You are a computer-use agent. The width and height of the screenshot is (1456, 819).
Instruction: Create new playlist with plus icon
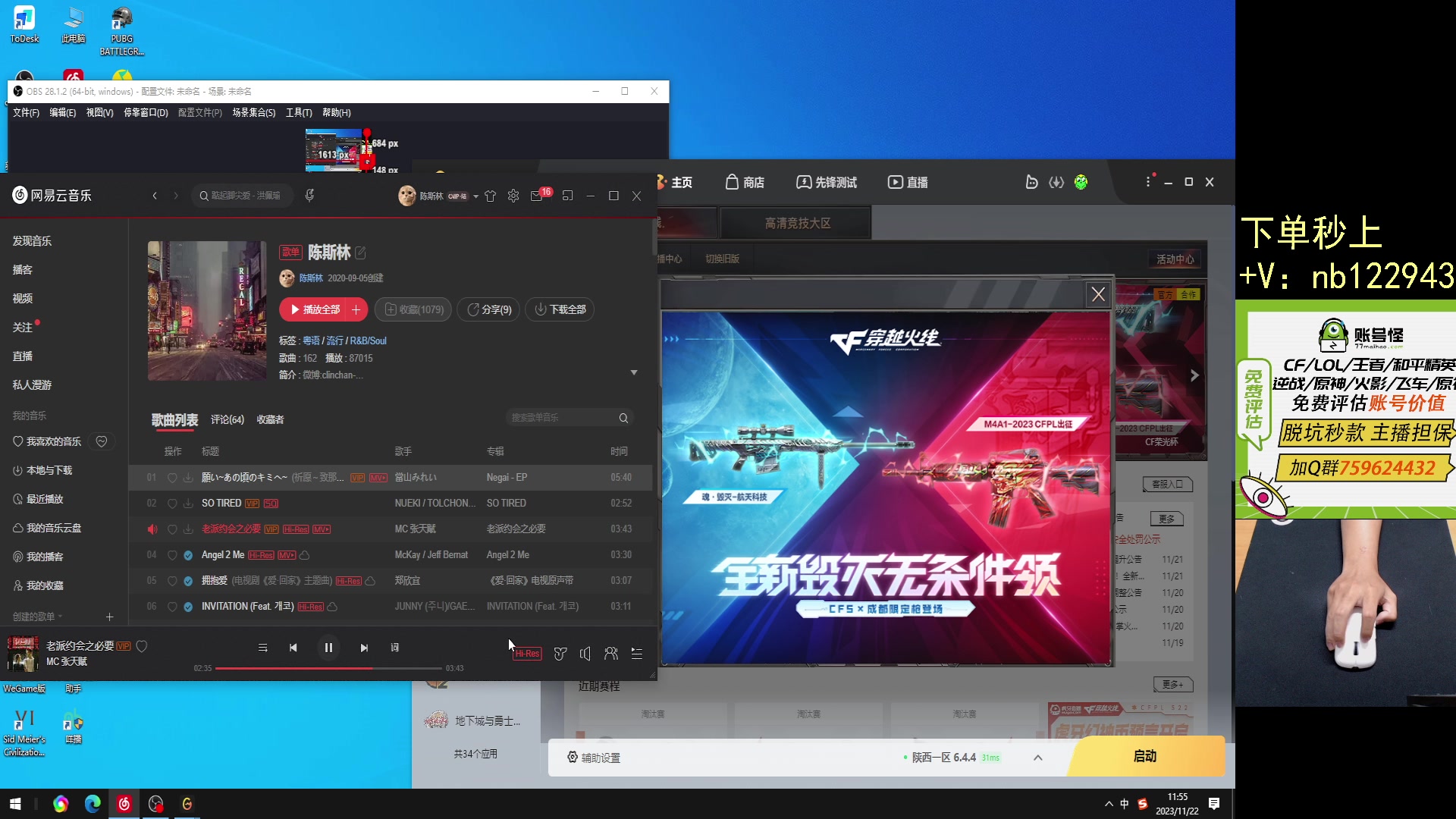pos(109,617)
